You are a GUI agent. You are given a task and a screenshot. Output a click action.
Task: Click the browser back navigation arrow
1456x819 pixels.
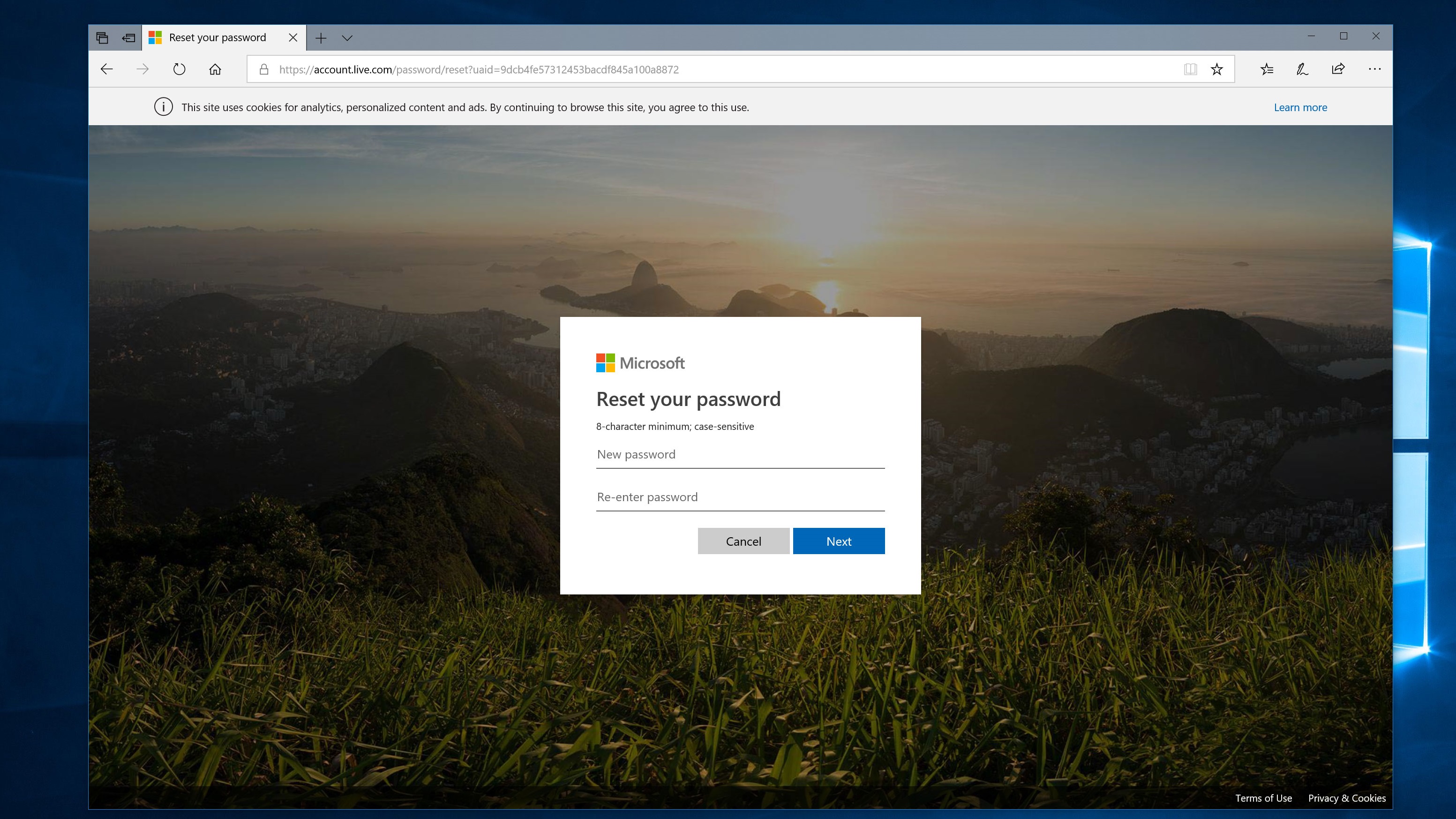[x=108, y=69]
